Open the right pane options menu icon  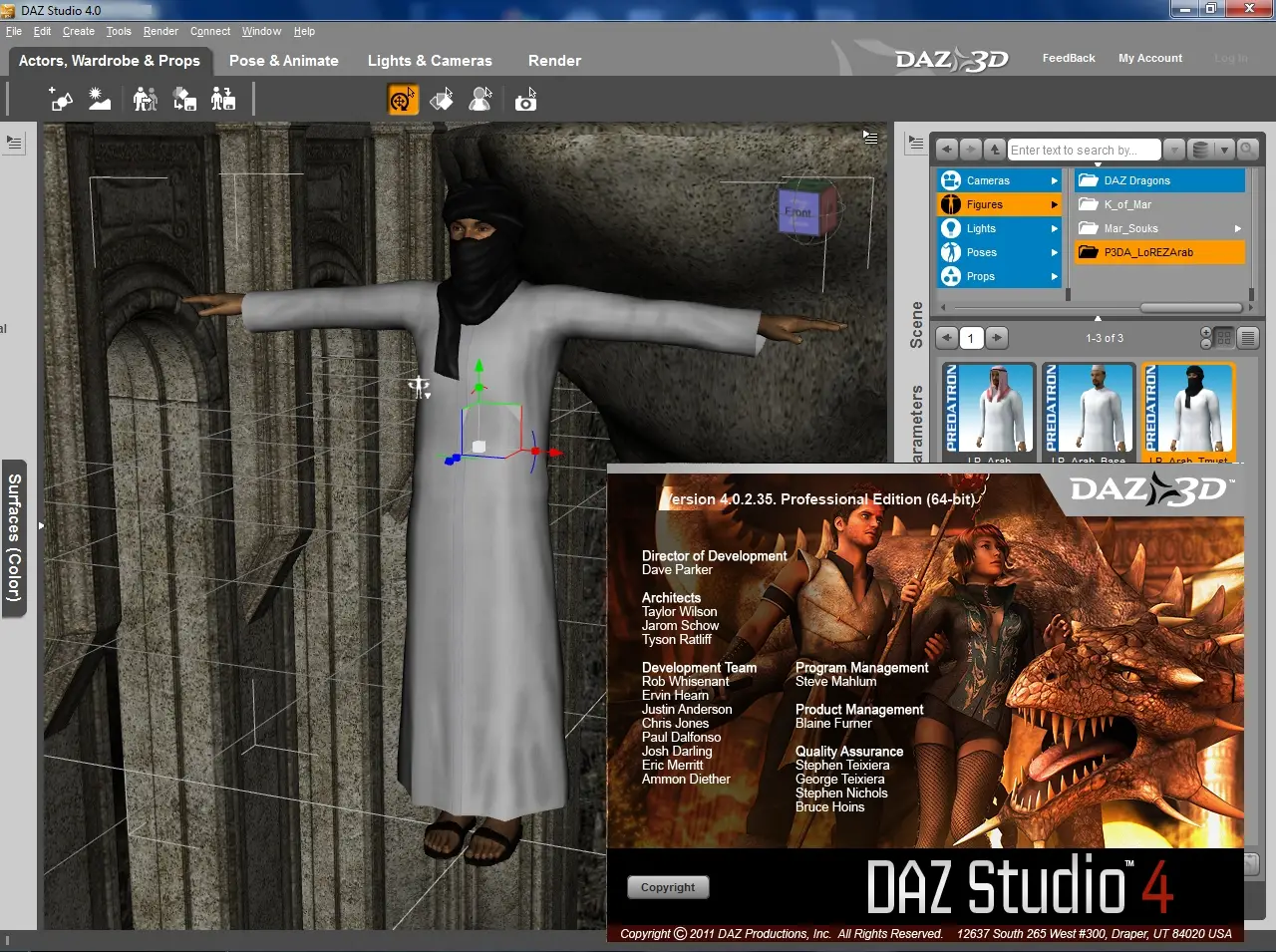(915, 144)
